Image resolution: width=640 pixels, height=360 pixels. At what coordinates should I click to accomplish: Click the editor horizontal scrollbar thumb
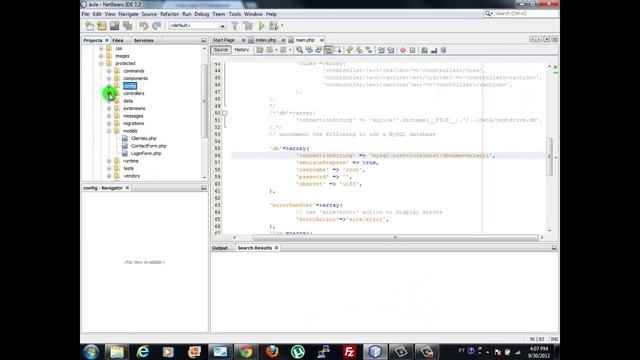pos(395,238)
